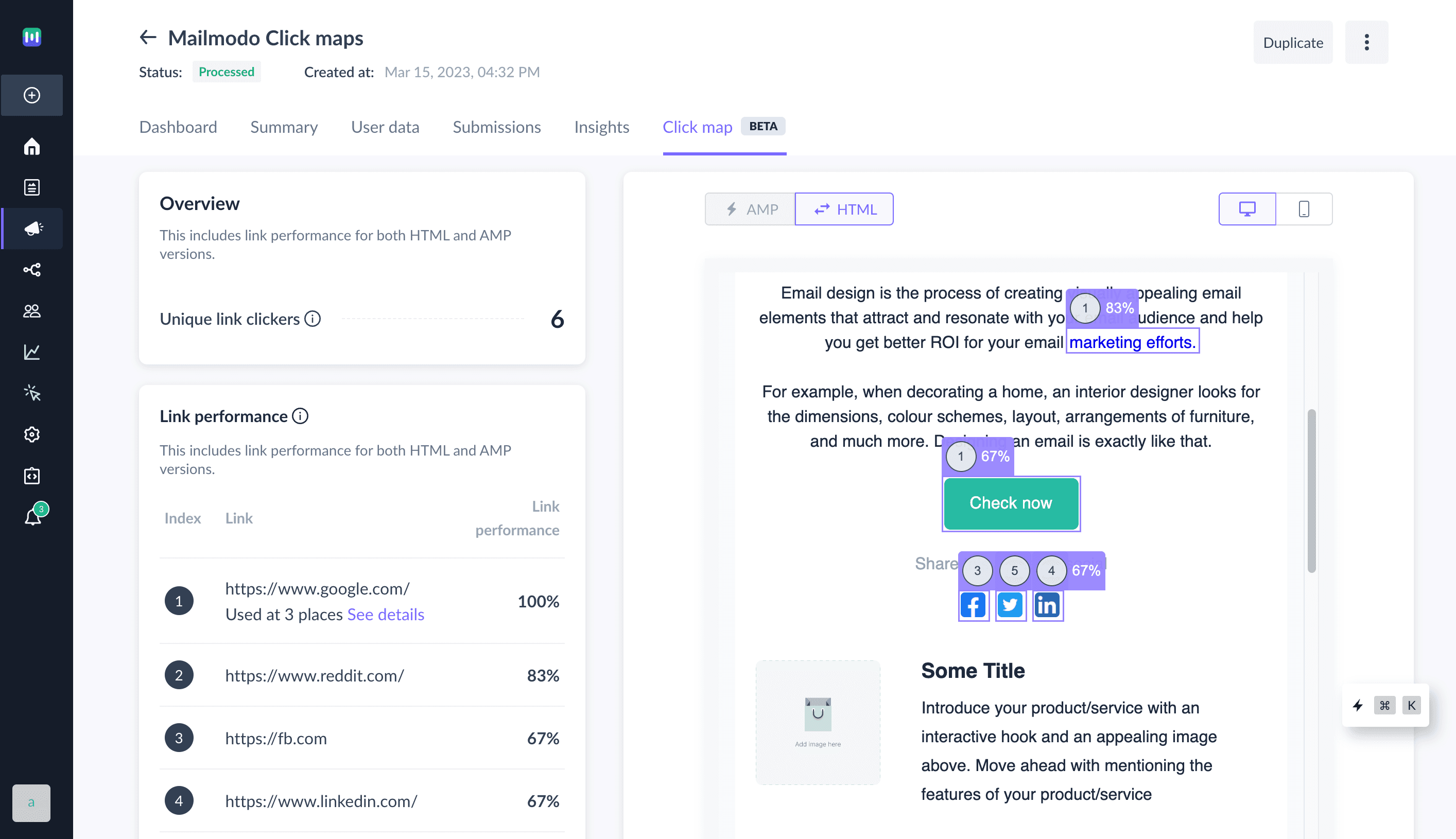This screenshot has height=839, width=1456.
Task: Open the campaigns megaphone icon in sidebar
Action: (32, 228)
